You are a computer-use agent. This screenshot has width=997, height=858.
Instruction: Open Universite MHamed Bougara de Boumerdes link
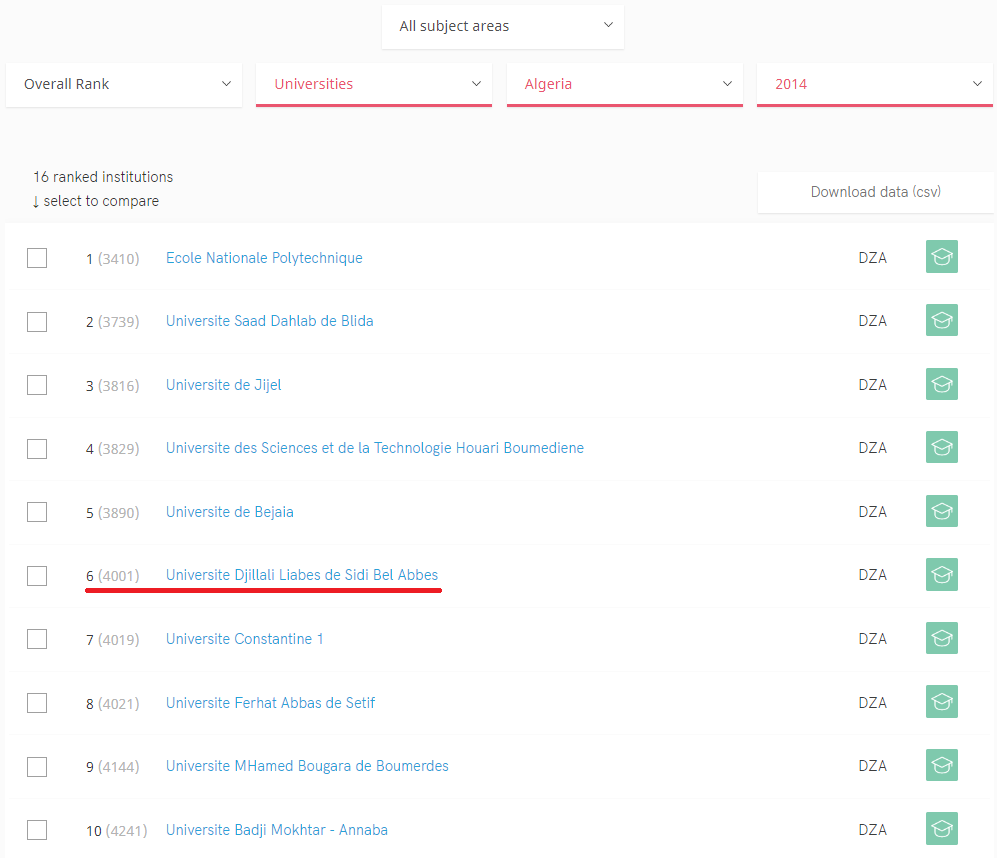(x=308, y=766)
